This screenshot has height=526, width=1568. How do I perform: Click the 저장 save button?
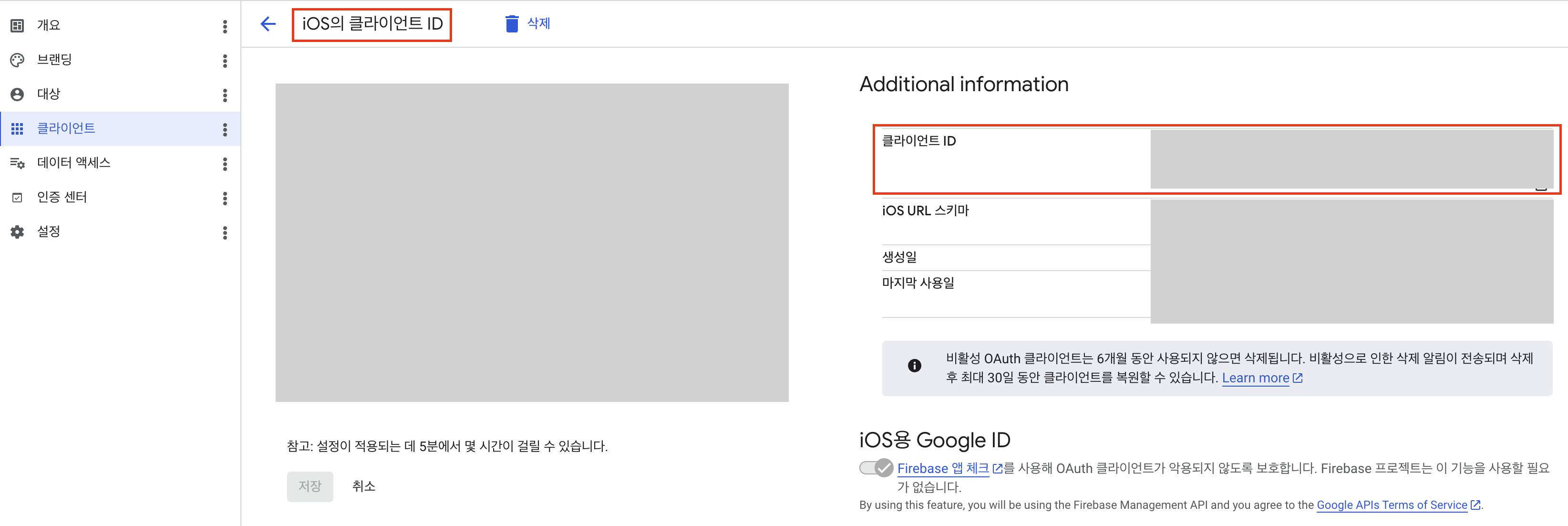click(x=310, y=486)
